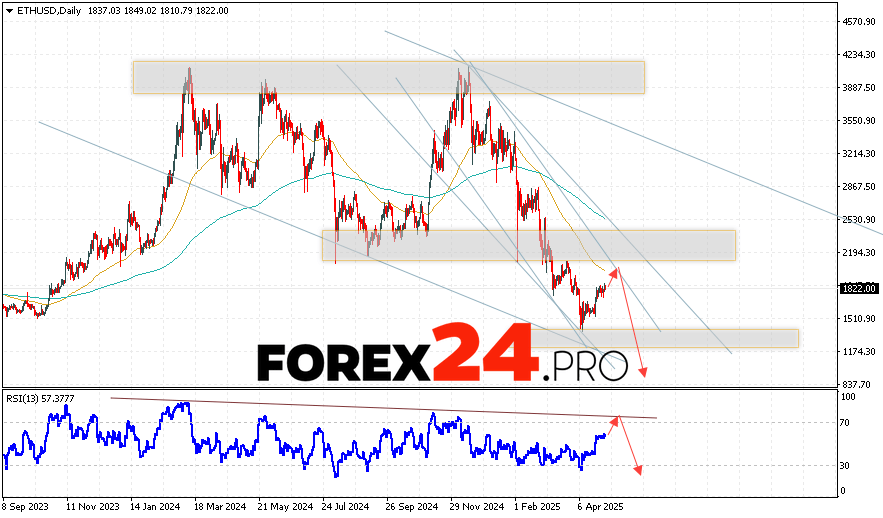Click the red downward arrowhead on price chart
The width and height of the screenshot is (883, 518).
[643, 373]
